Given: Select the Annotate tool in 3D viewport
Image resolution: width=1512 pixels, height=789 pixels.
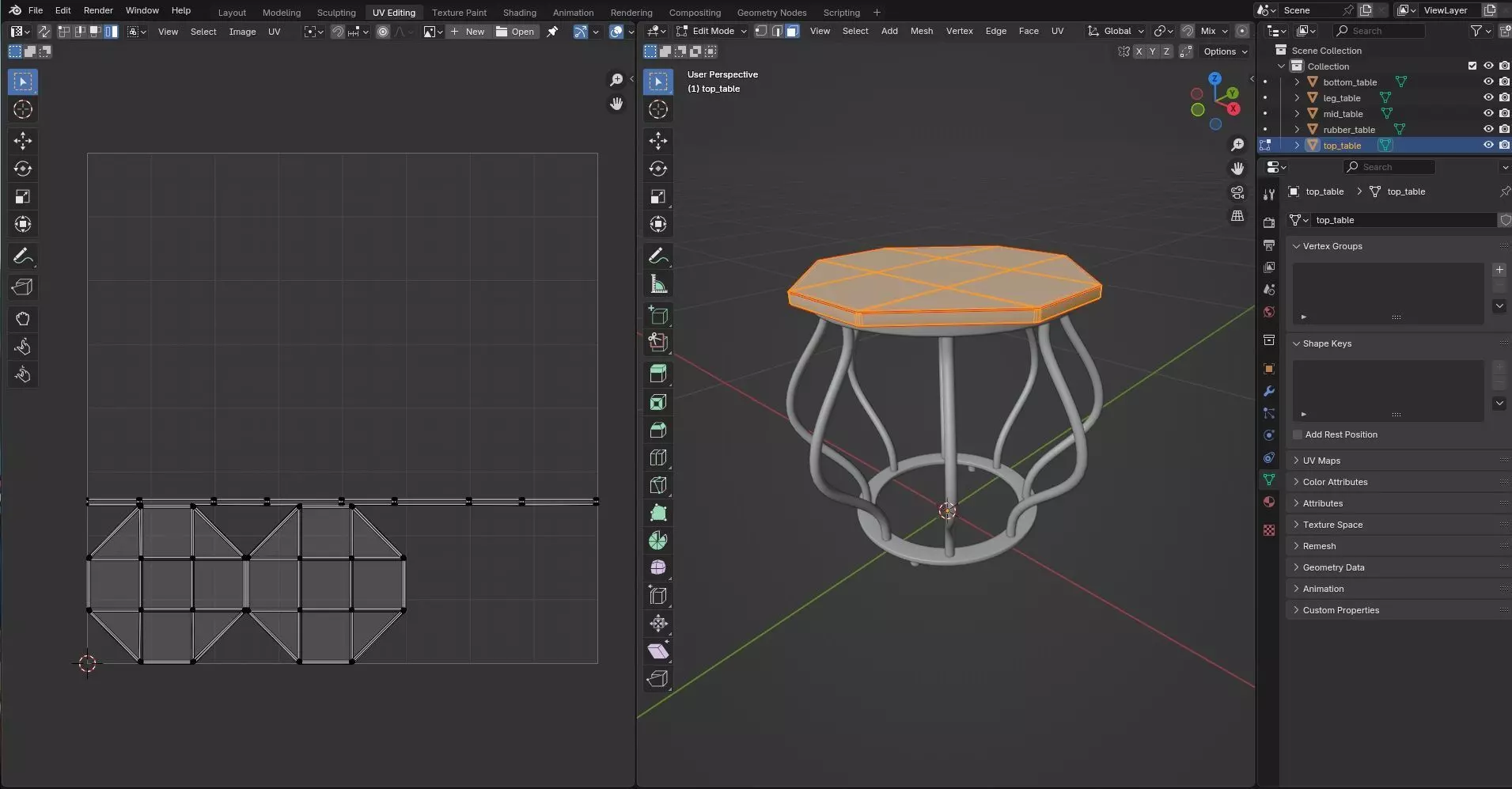Looking at the screenshot, I should pyautogui.click(x=658, y=256).
